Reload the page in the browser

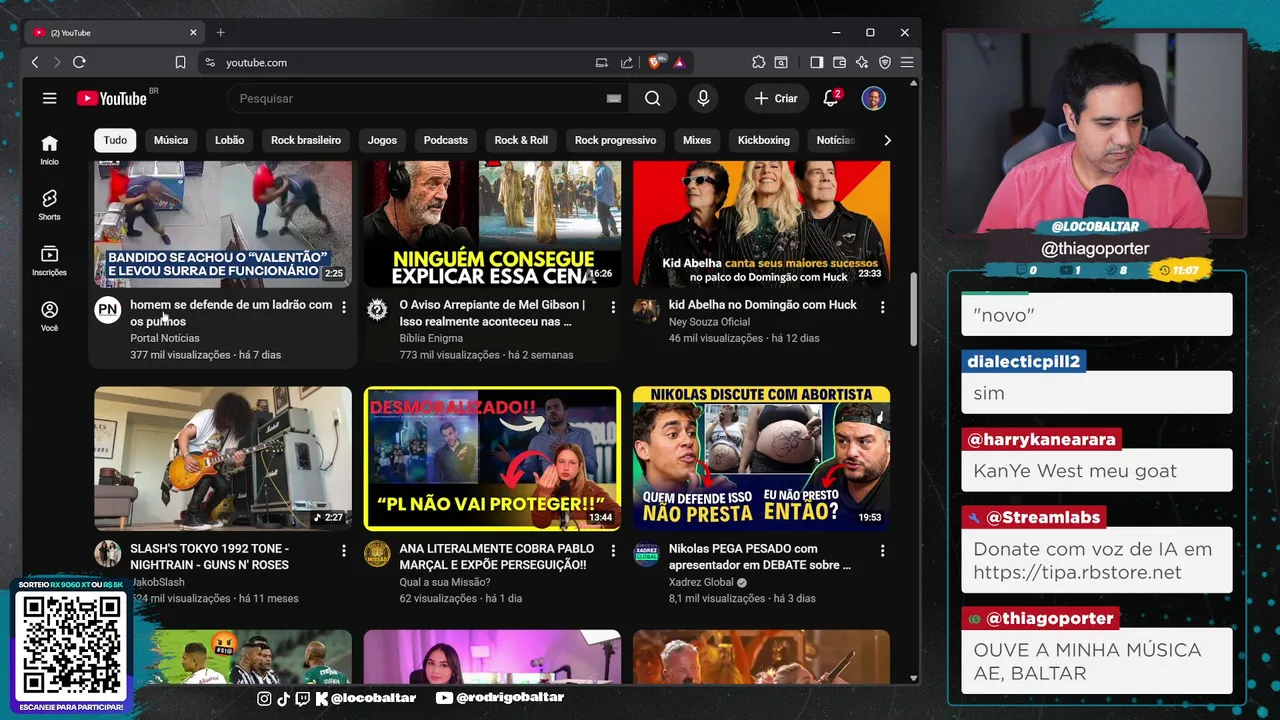(x=79, y=62)
